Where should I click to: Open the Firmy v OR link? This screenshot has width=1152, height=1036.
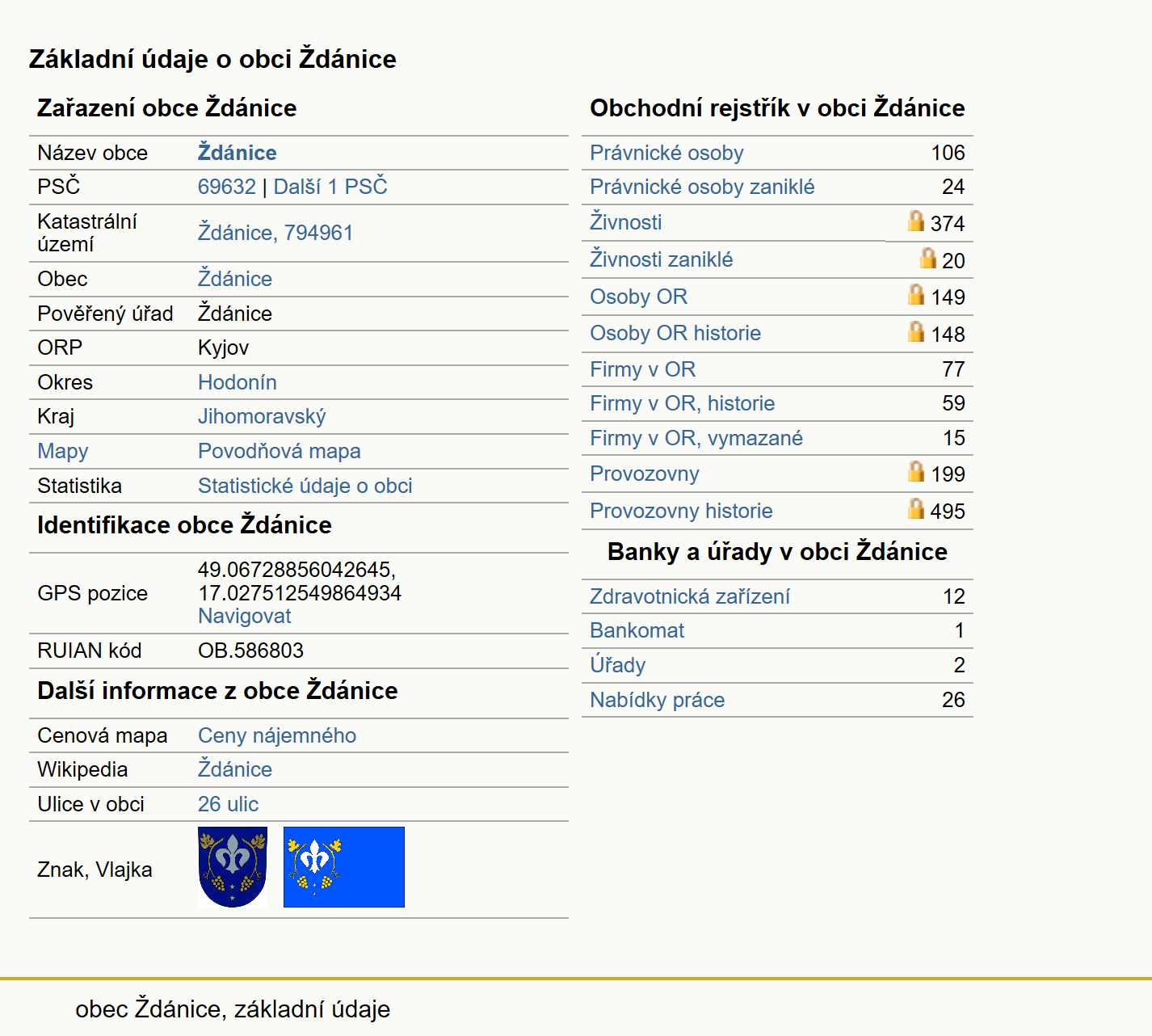[643, 369]
